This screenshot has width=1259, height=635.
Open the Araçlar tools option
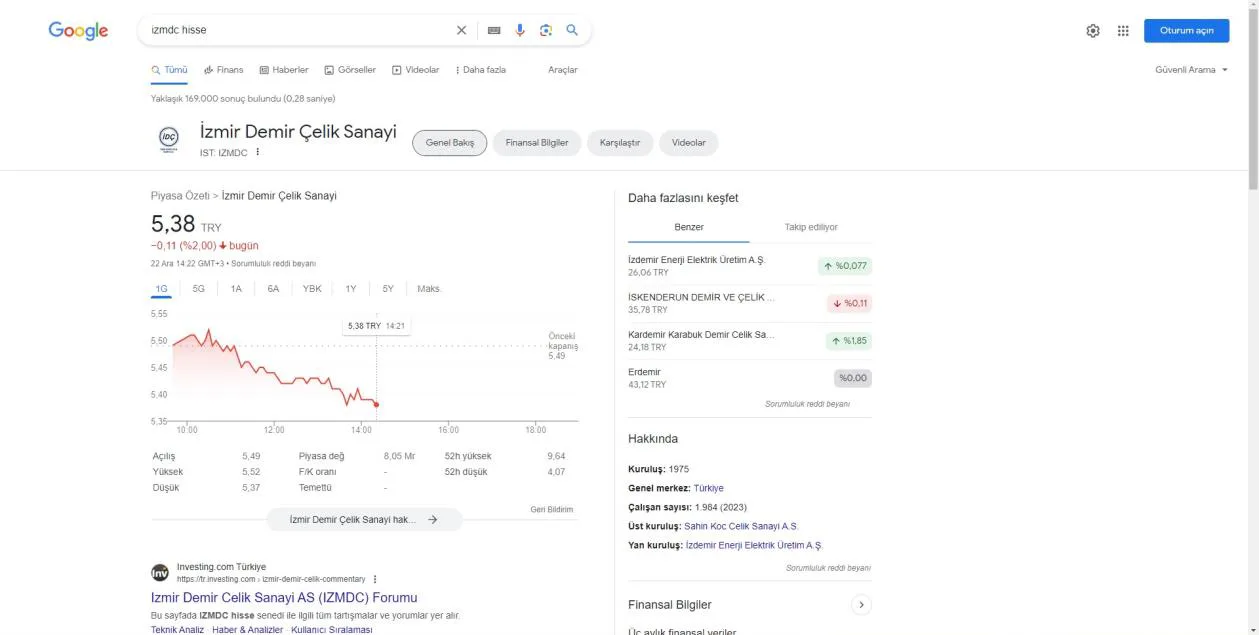tap(563, 70)
